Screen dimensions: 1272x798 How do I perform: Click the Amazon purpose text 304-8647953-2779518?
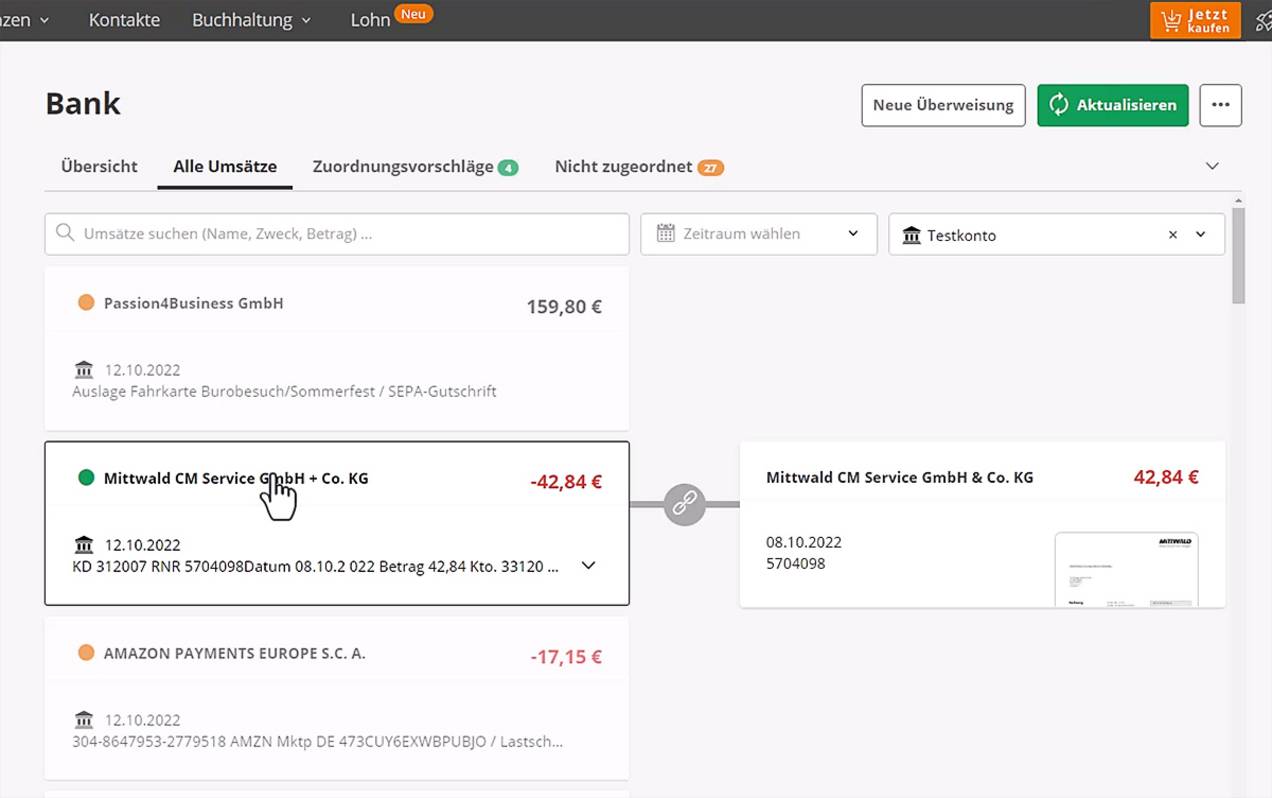317,742
